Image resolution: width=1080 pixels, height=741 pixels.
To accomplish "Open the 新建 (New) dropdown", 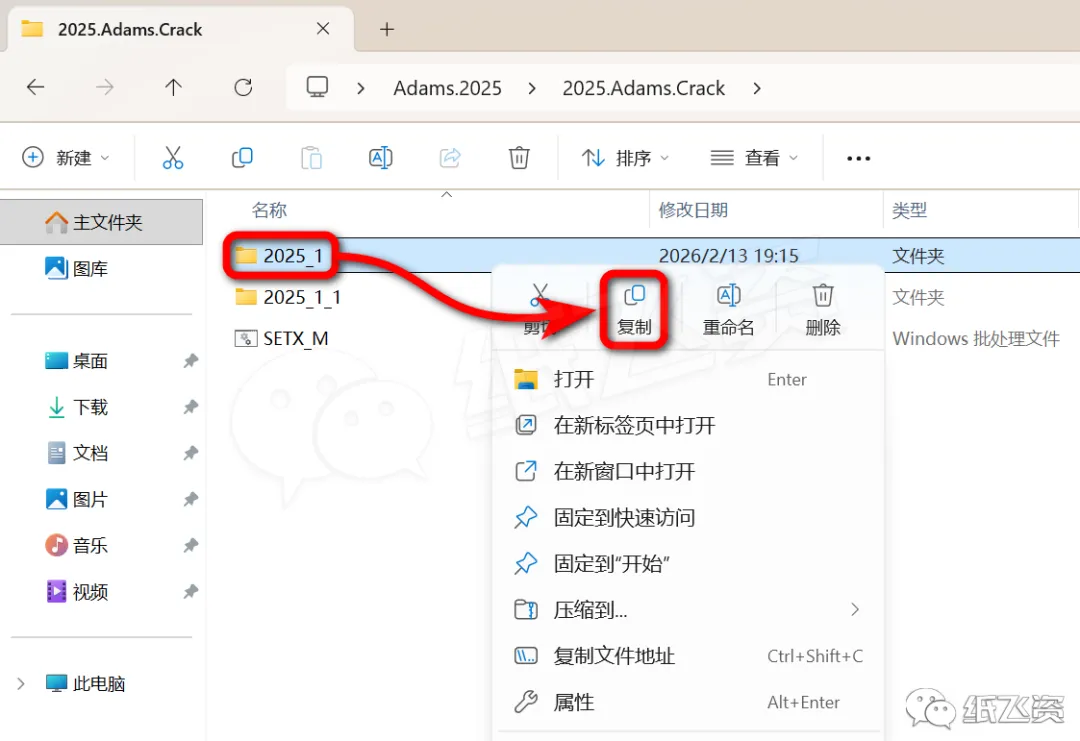I will (65, 158).
